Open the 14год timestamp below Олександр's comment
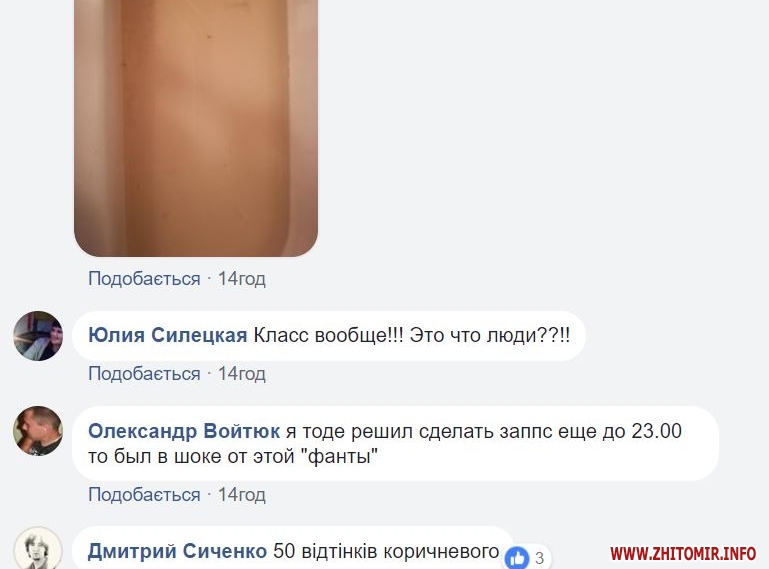This screenshot has height=569, width=769. 242,495
